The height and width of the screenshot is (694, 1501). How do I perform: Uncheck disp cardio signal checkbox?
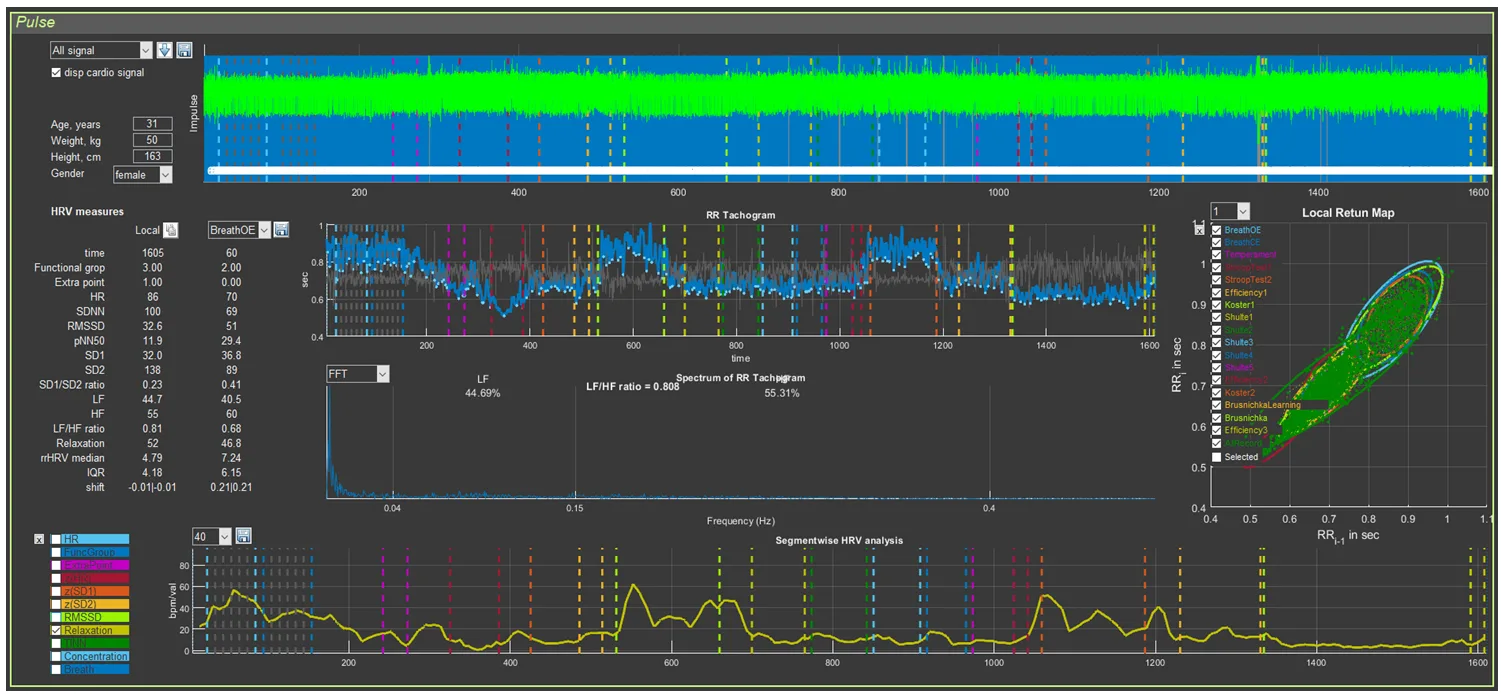[x=57, y=73]
